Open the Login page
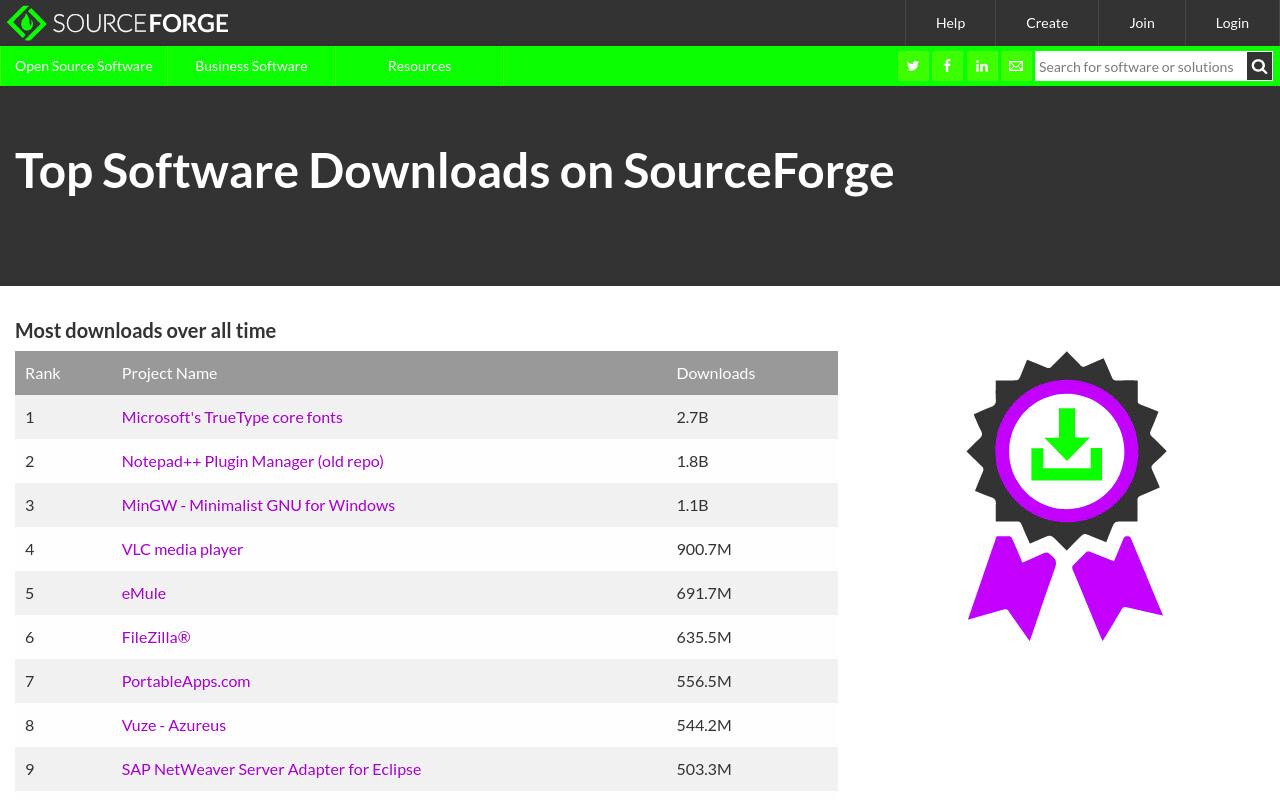 [1232, 23]
